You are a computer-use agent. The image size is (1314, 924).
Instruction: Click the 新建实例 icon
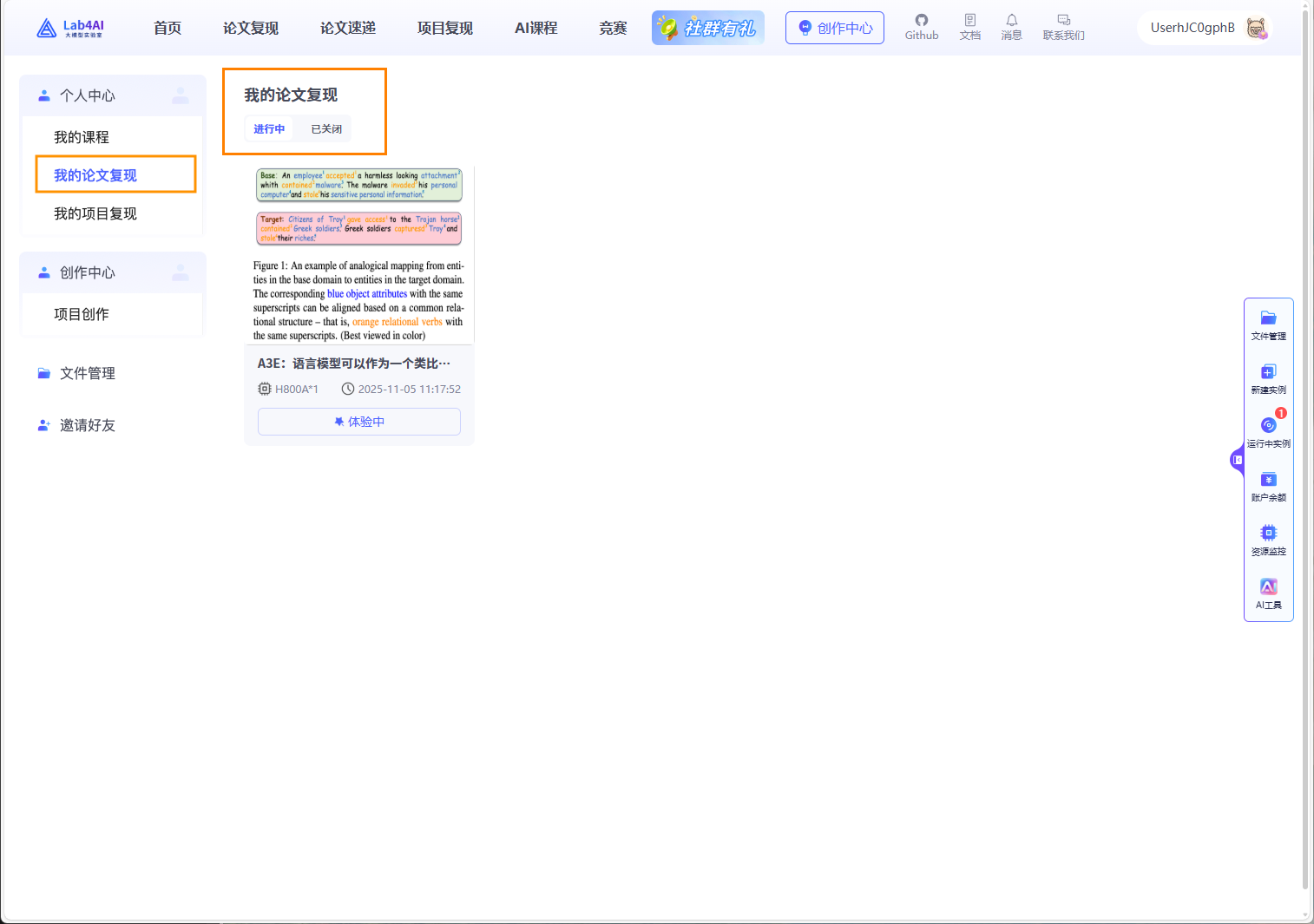click(x=1268, y=378)
